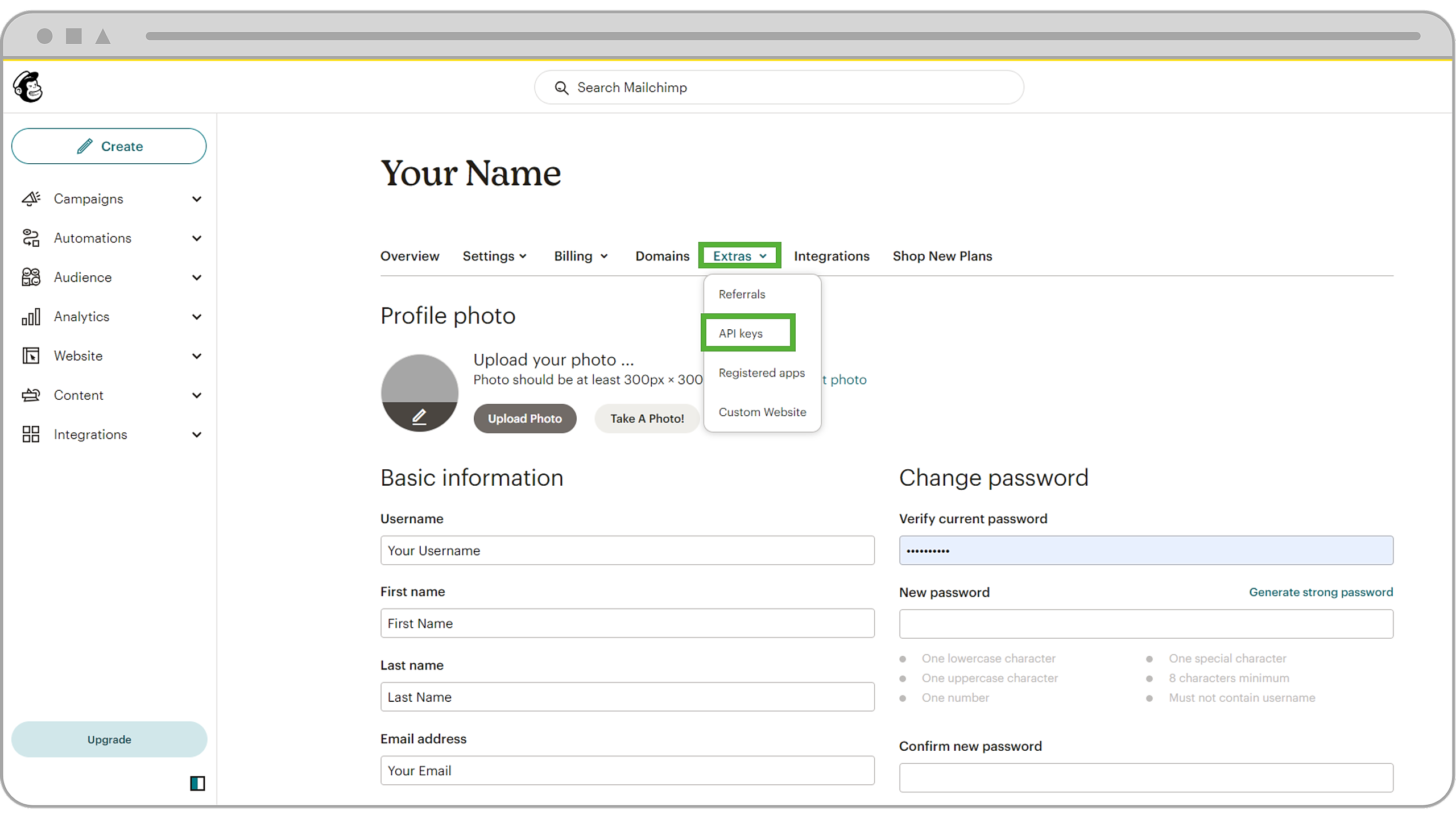Expand the Audience sidebar section
This screenshot has height=819, width=1456.
197,278
